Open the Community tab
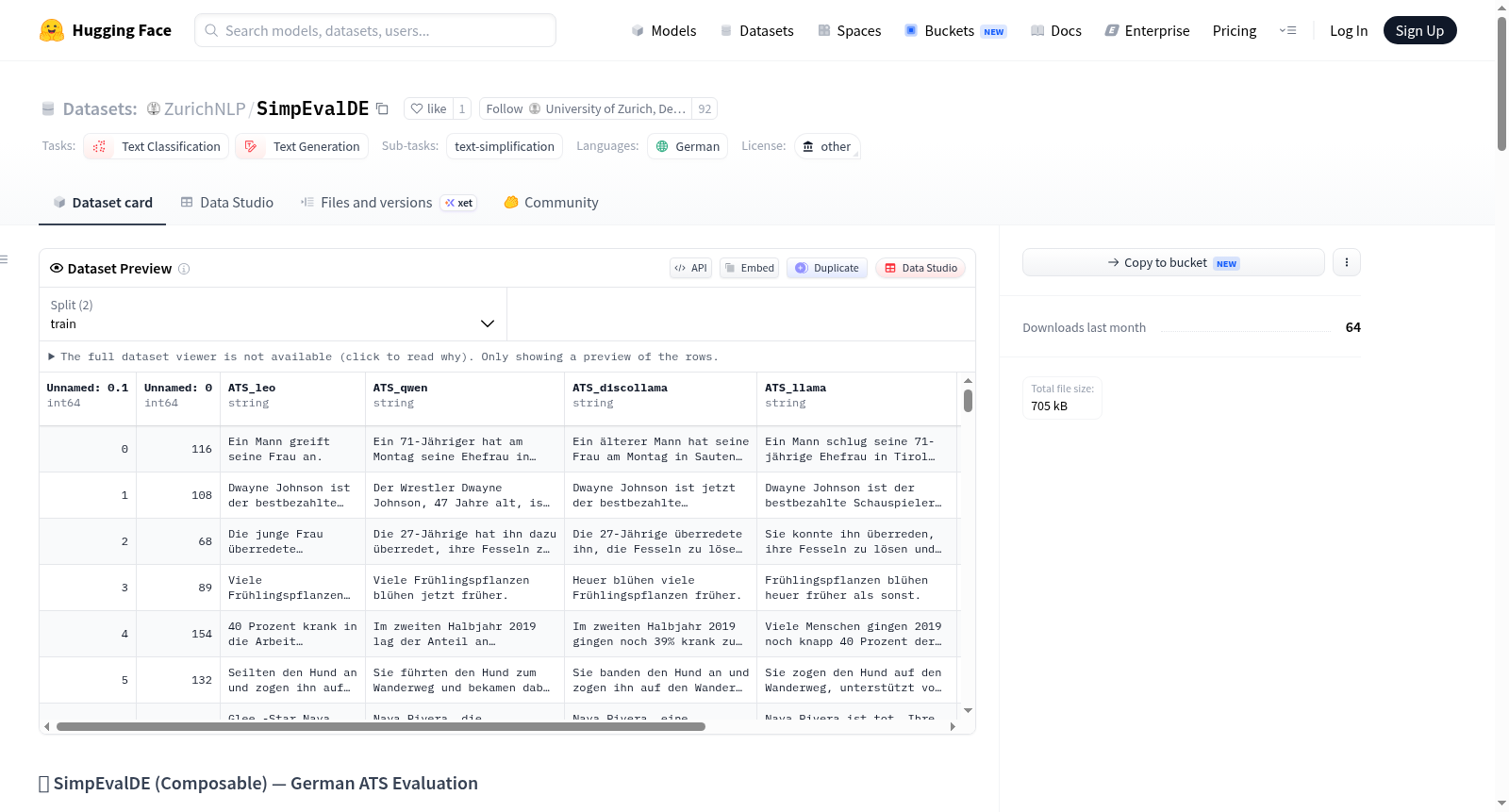Screen dimensions: 1509x812 pyautogui.click(x=551, y=203)
